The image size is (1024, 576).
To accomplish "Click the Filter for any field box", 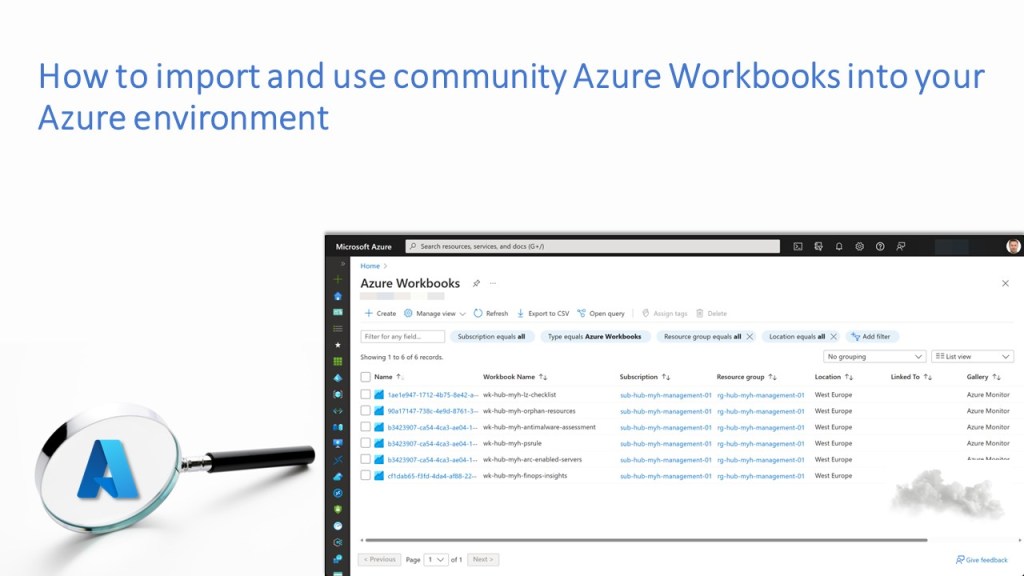I will (402, 337).
